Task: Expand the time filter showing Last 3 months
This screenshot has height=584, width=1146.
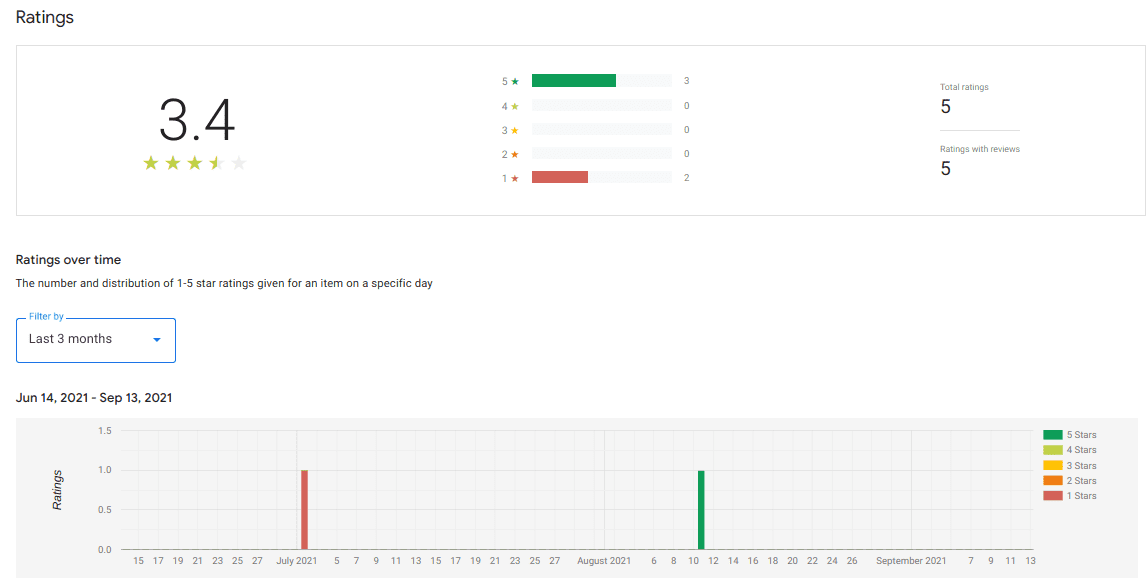Action: point(95,340)
